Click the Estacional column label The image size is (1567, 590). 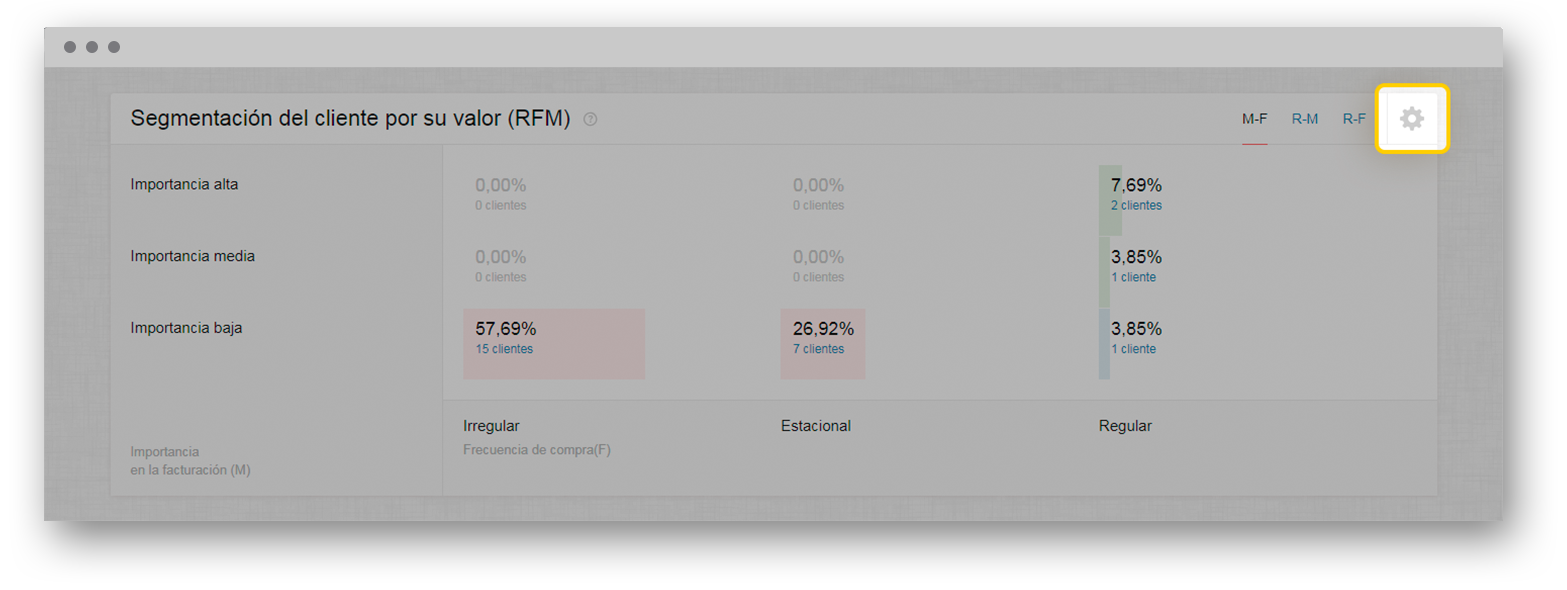(815, 426)
